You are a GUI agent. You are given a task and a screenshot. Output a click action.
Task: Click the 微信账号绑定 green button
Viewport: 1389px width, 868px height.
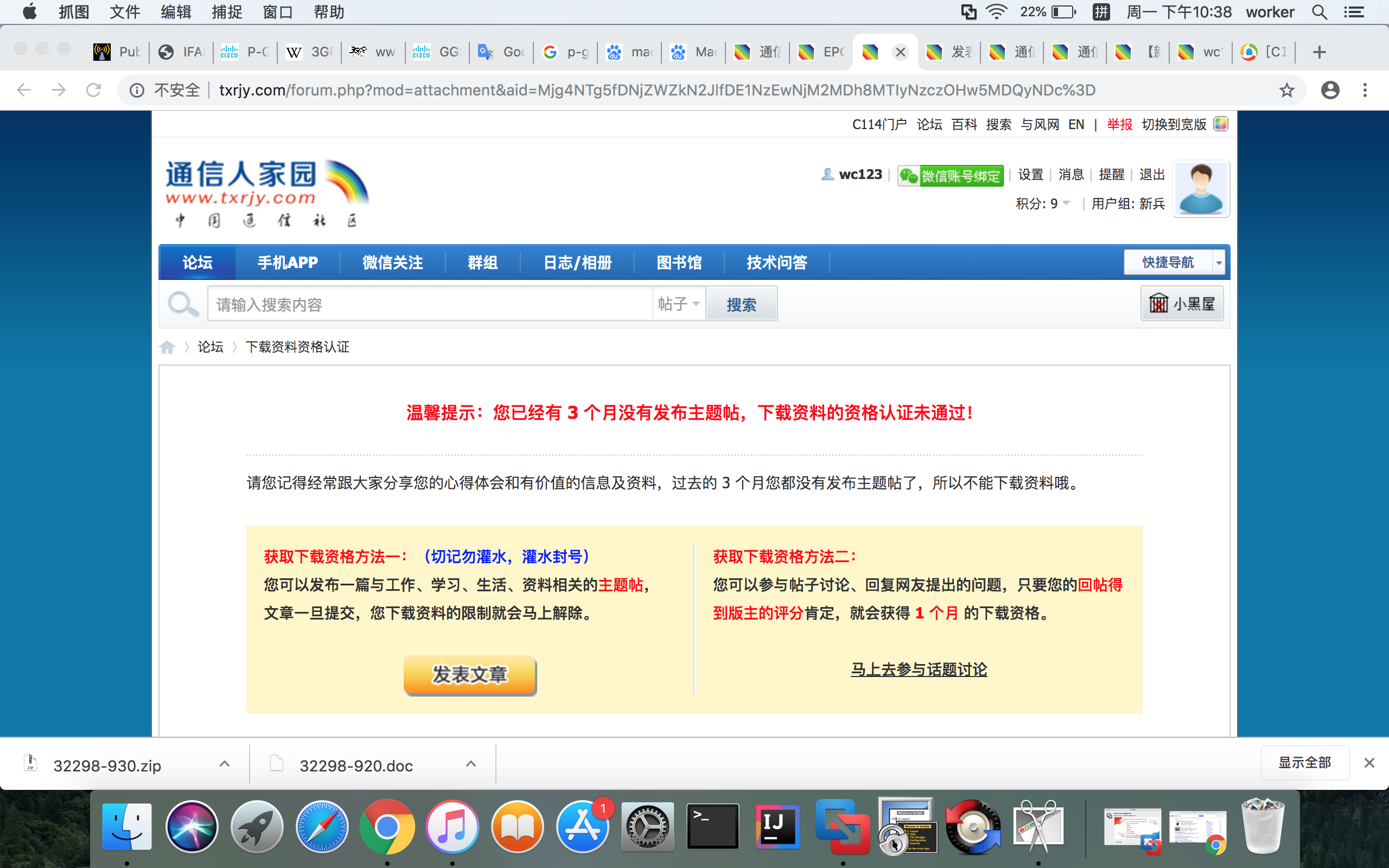951,176
